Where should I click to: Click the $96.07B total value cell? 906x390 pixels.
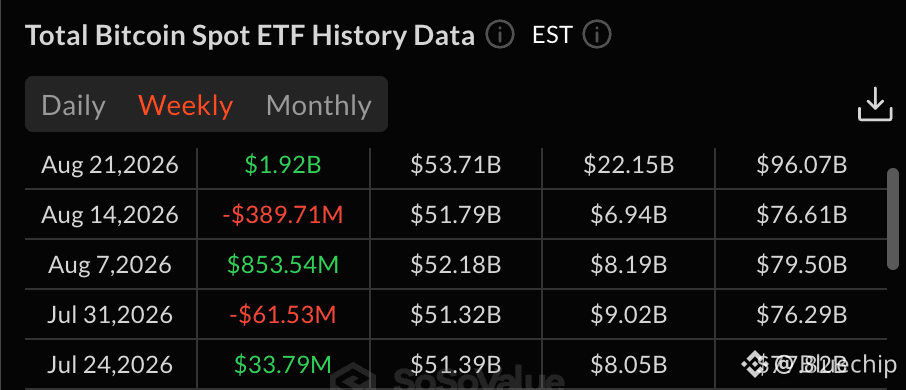click(801, 166)
